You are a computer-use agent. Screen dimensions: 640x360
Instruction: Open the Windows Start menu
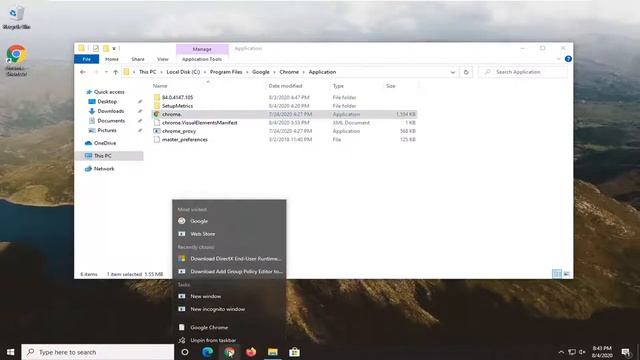click(11, 352)
